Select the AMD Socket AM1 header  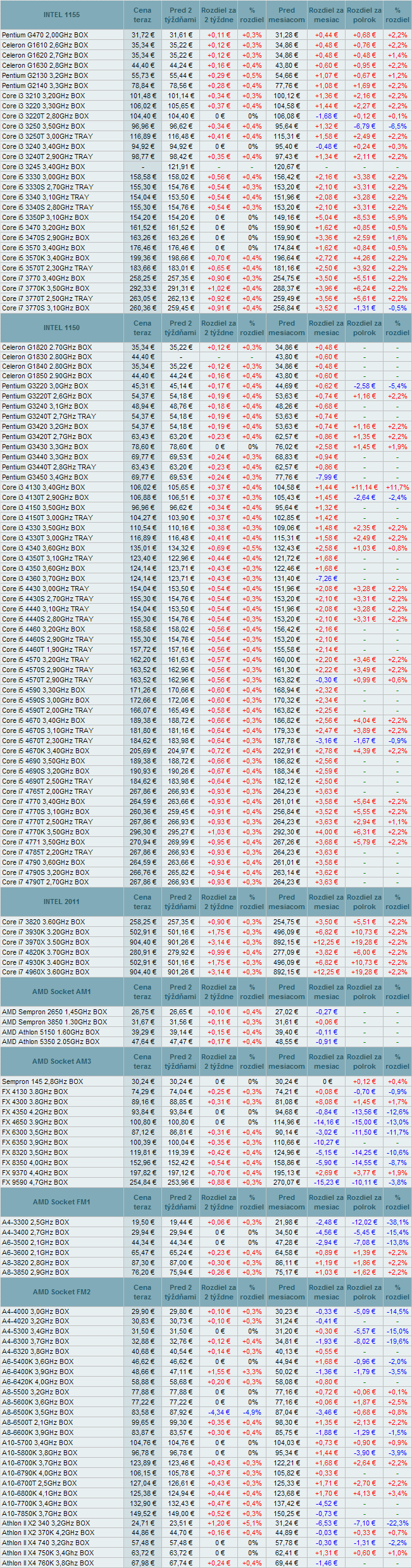point(62,991)
